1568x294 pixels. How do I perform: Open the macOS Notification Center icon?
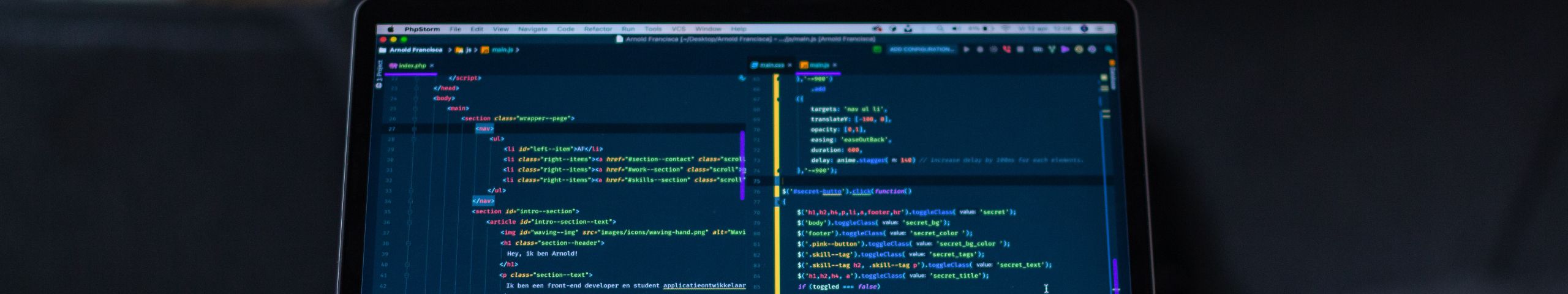pyautogui.click(x=1100, y=29)
